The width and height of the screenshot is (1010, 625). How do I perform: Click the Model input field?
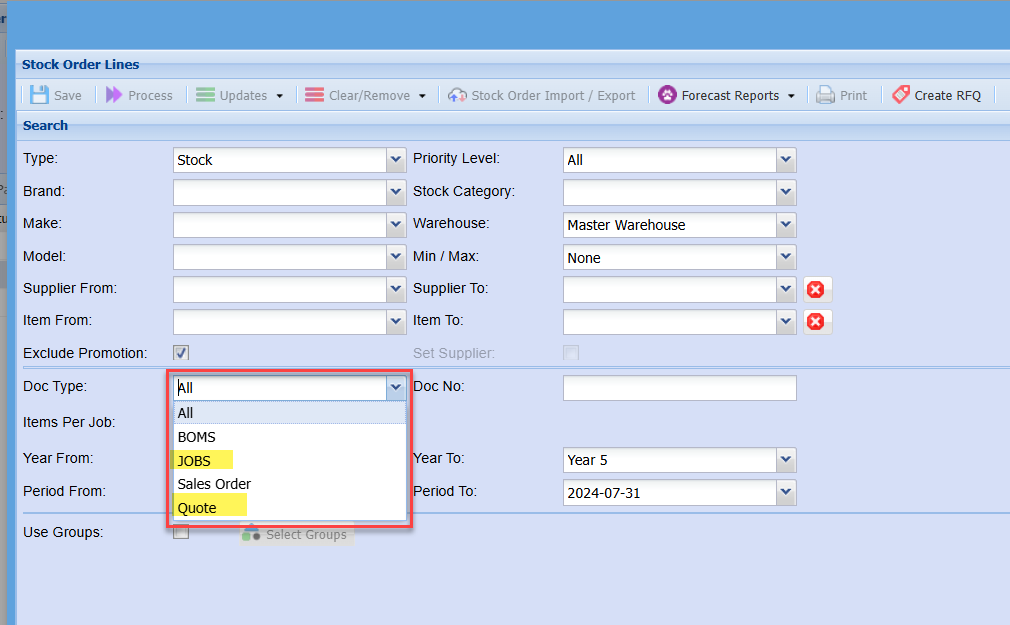tap(280, 256)
